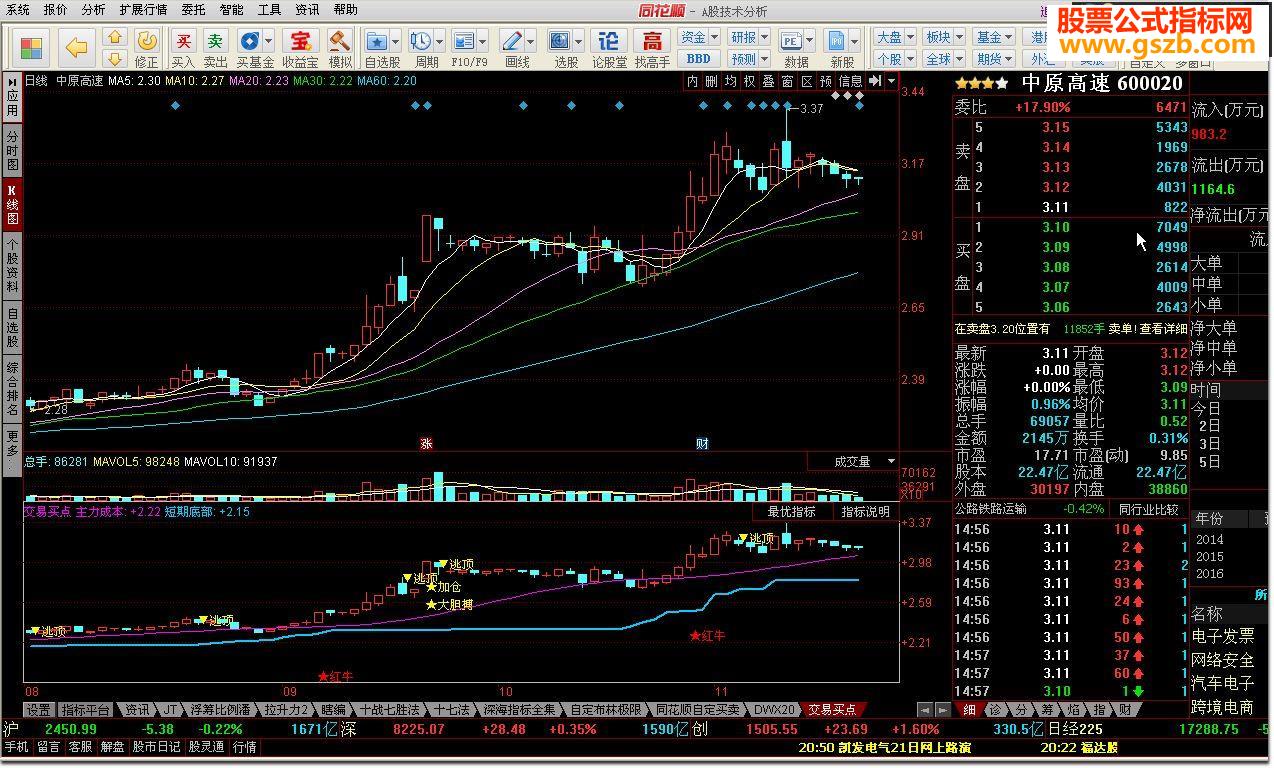Click the 同行业比较 button
The width and height of the screenshot is (1274, 768).
click(x=1149, y=509)
